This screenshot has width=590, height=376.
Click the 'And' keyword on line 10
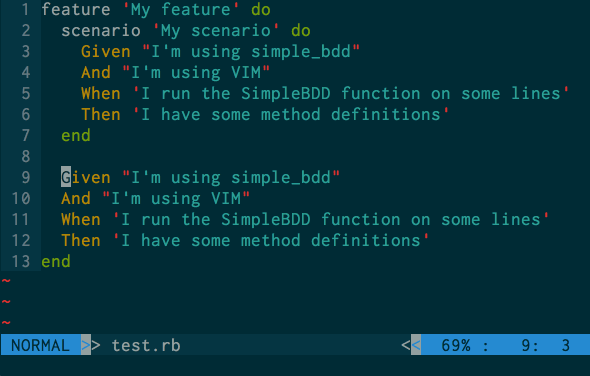click(76, 198)
